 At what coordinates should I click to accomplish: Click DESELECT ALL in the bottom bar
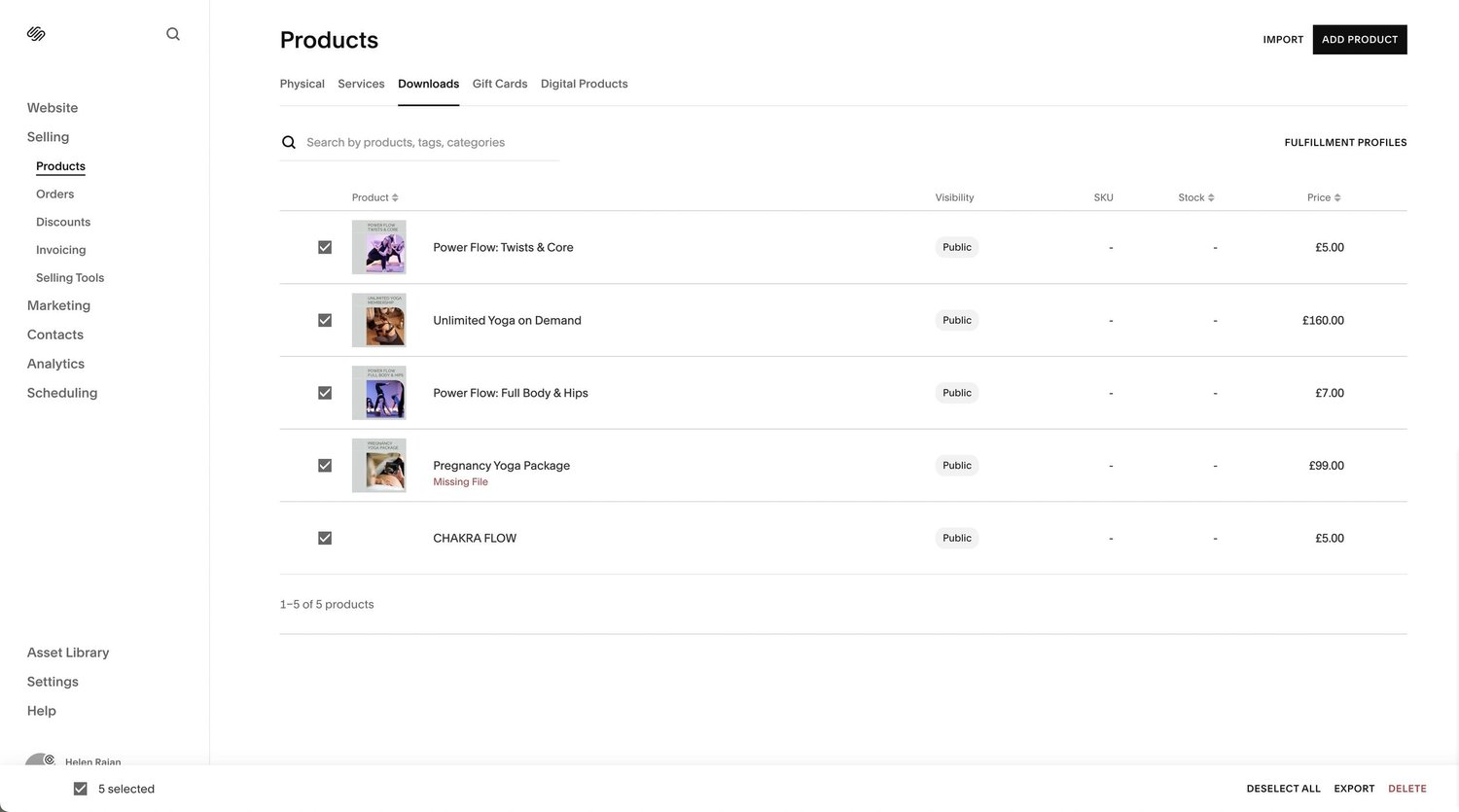pyautogui.click(x=1283, y=788)
